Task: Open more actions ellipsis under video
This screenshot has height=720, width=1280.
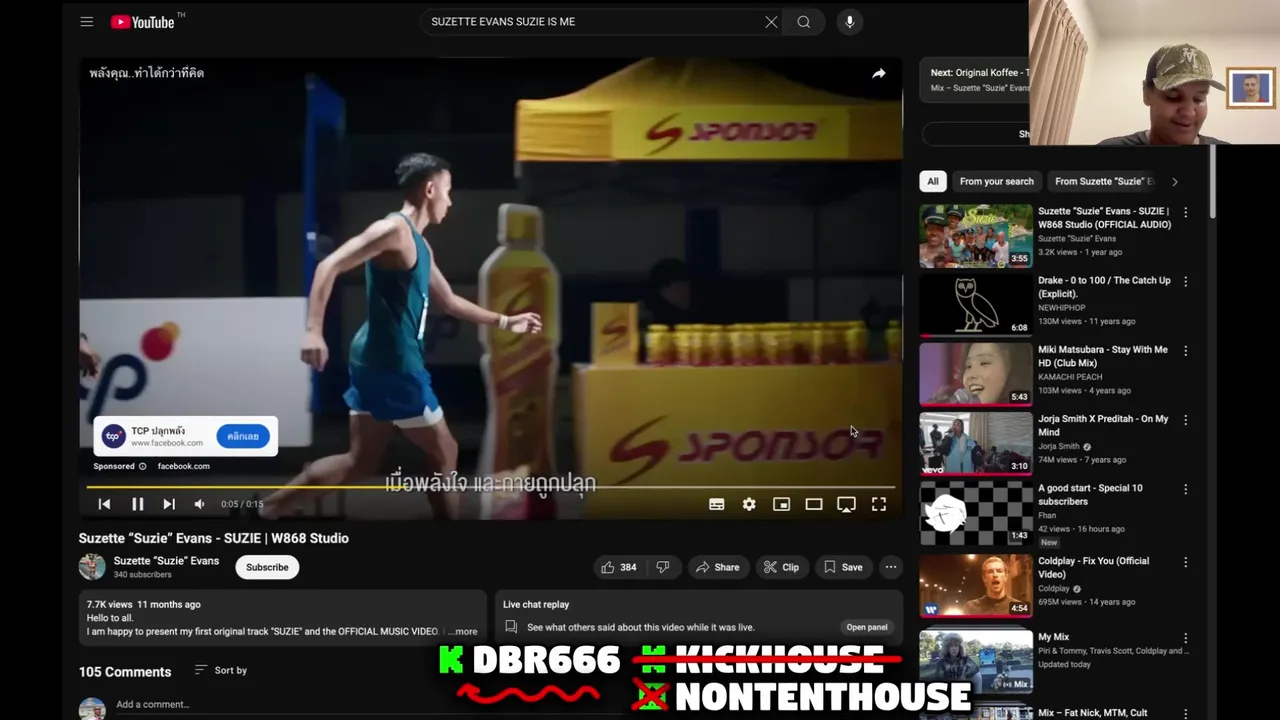Action: coord(890,567)
